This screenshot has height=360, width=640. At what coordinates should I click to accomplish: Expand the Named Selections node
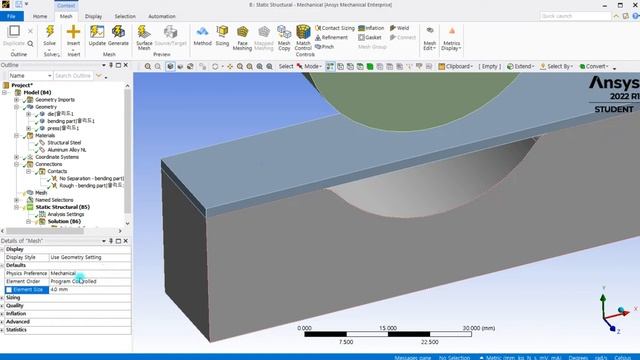(17, 200)
